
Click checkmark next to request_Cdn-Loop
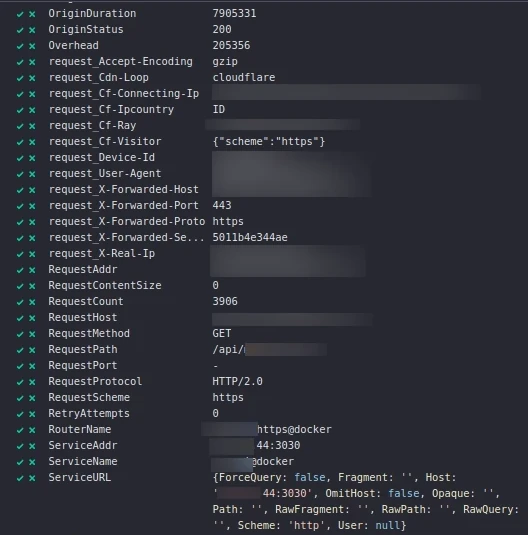[20, 78]
